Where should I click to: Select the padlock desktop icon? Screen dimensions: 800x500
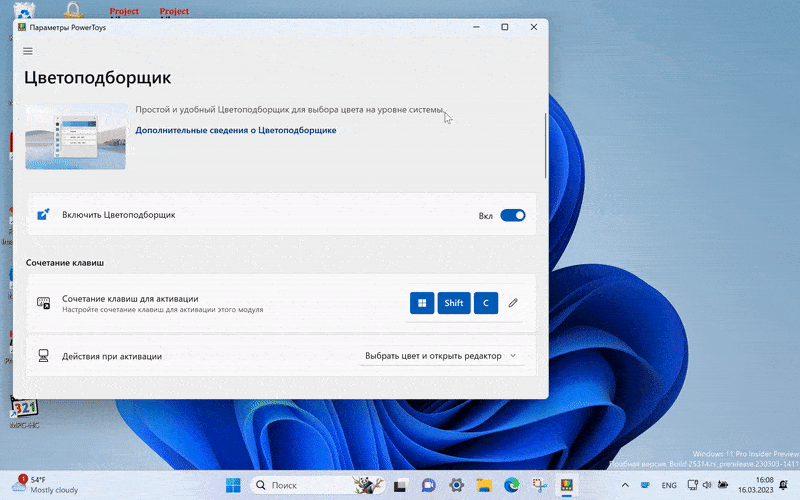[x=73, y=10]
